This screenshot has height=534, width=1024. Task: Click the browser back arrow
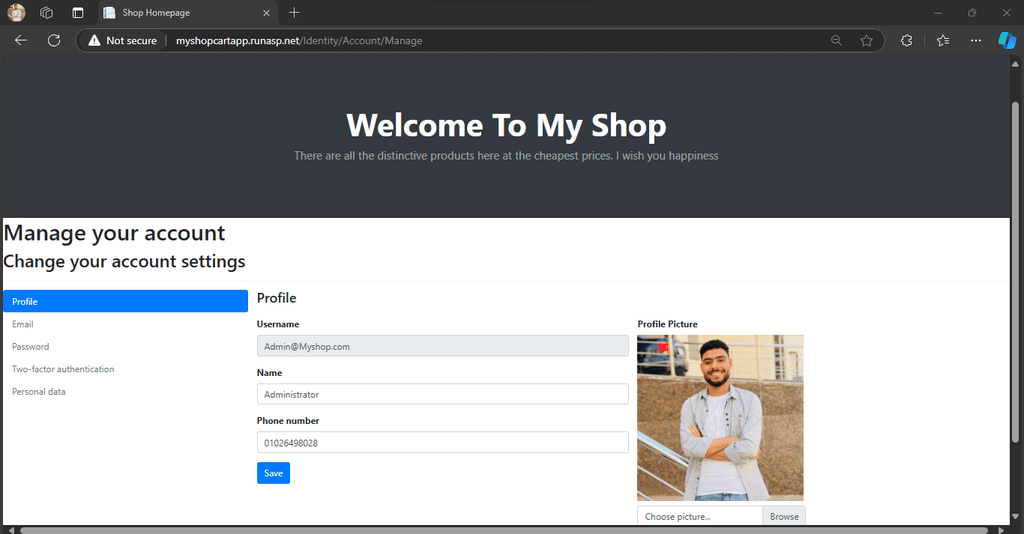[x=21, y=40]
